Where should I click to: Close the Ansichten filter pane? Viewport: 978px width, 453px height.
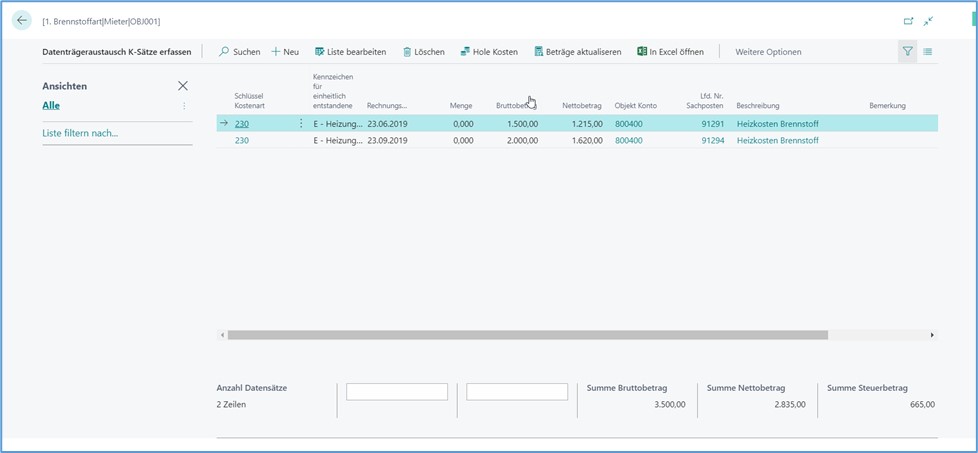click(x=182, y=87)
